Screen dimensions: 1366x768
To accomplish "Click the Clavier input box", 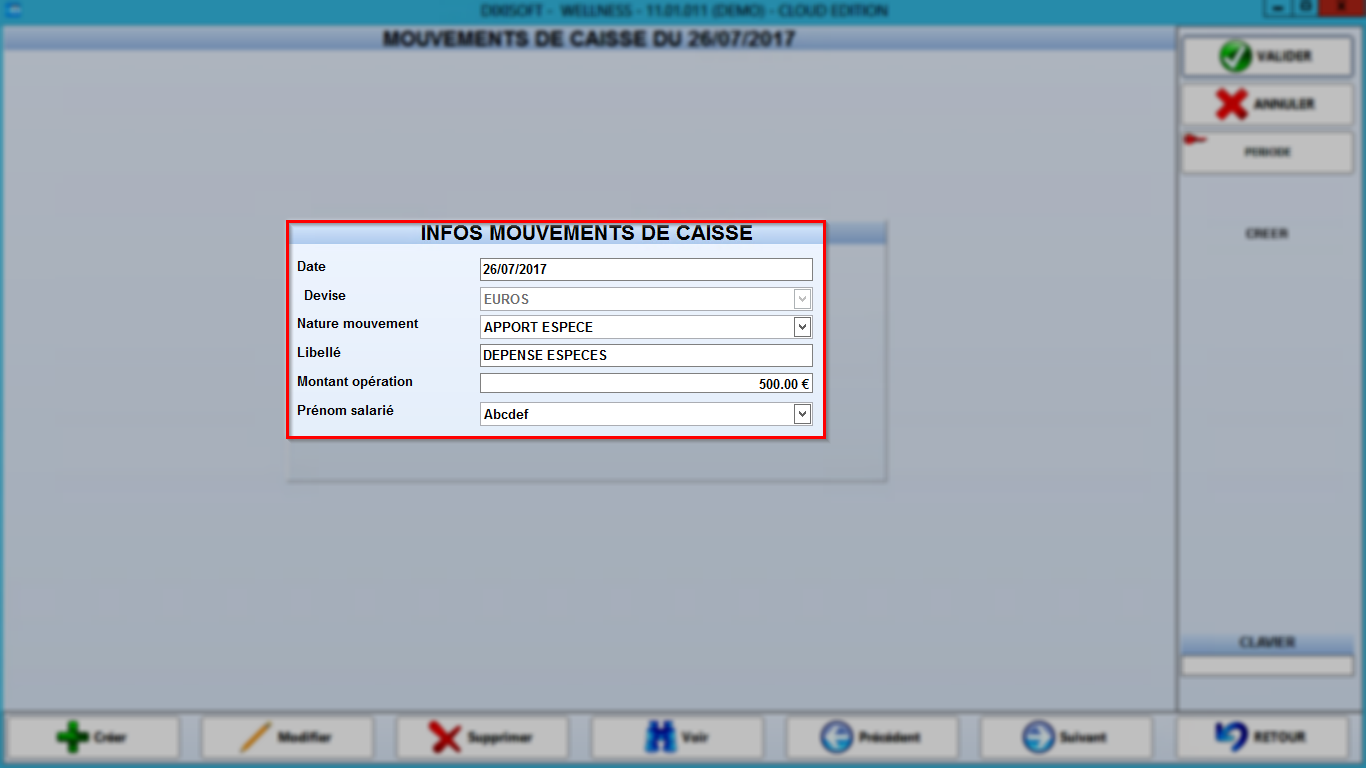I will pos(1267,666).
